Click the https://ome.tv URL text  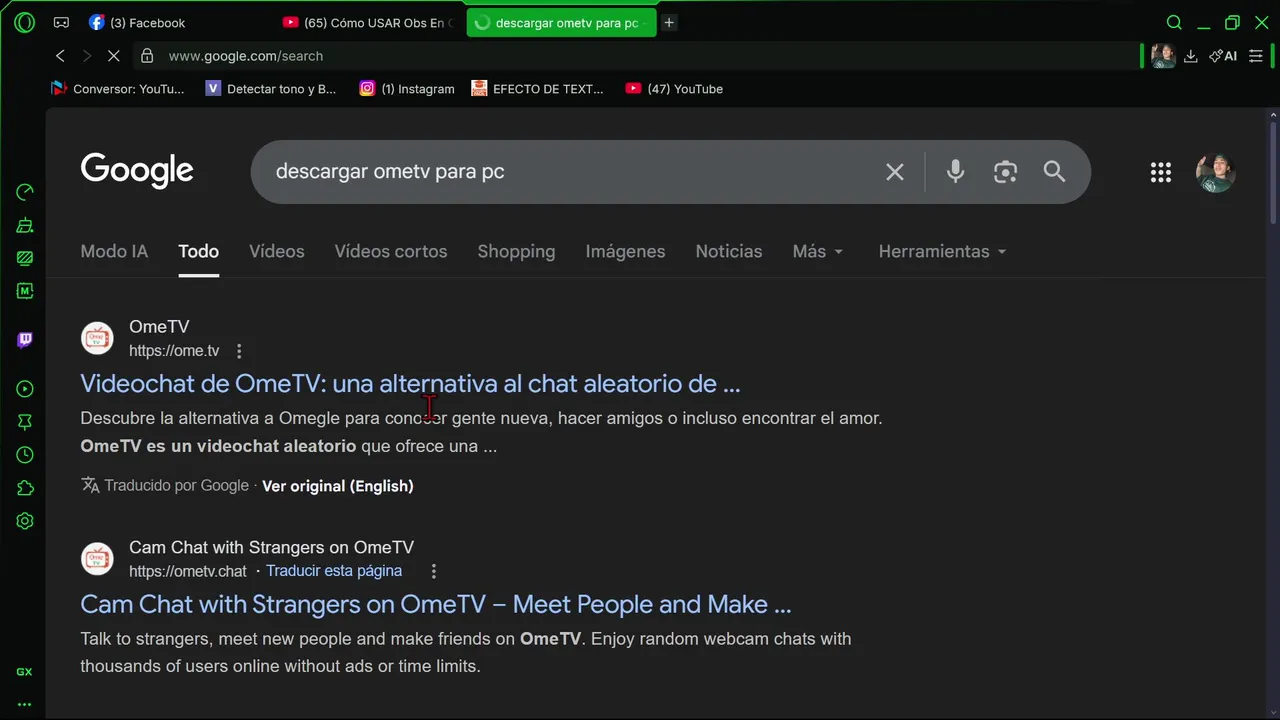click(174, 351)
